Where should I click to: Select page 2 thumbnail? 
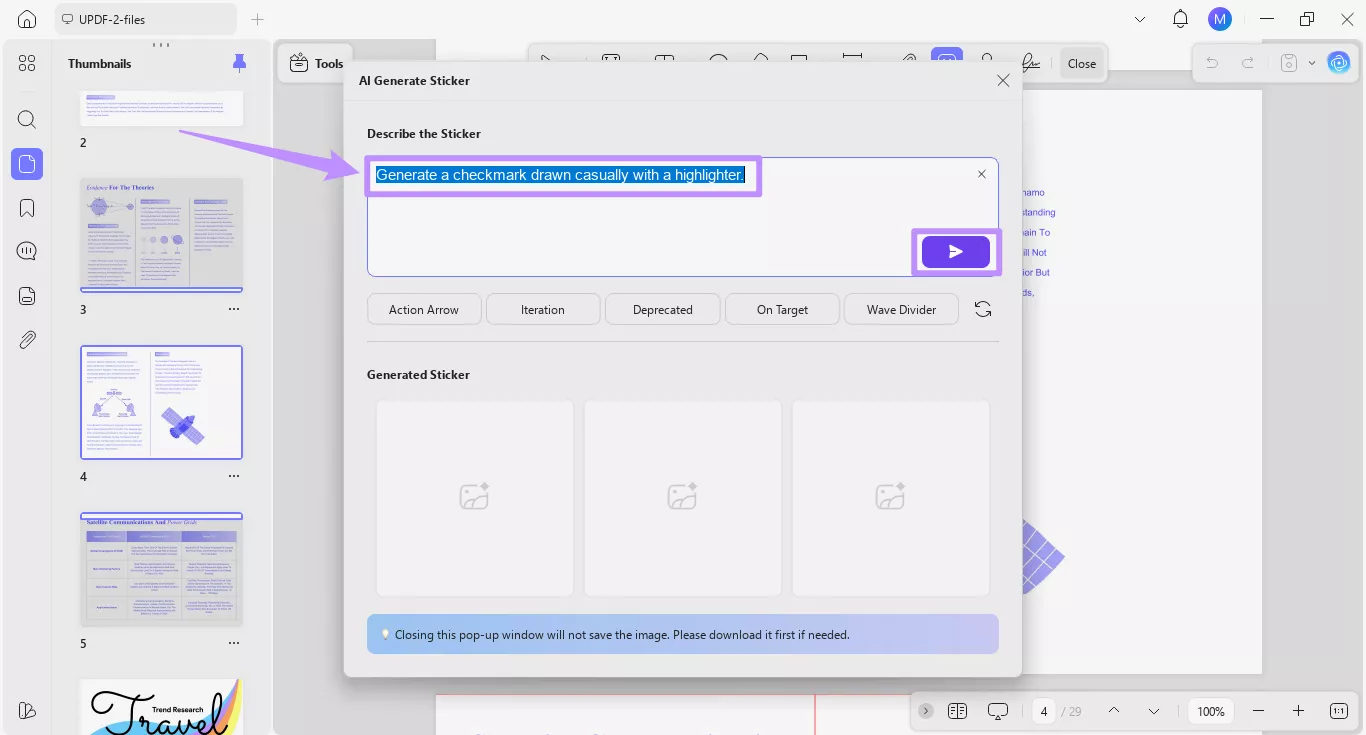click(162, 108)
